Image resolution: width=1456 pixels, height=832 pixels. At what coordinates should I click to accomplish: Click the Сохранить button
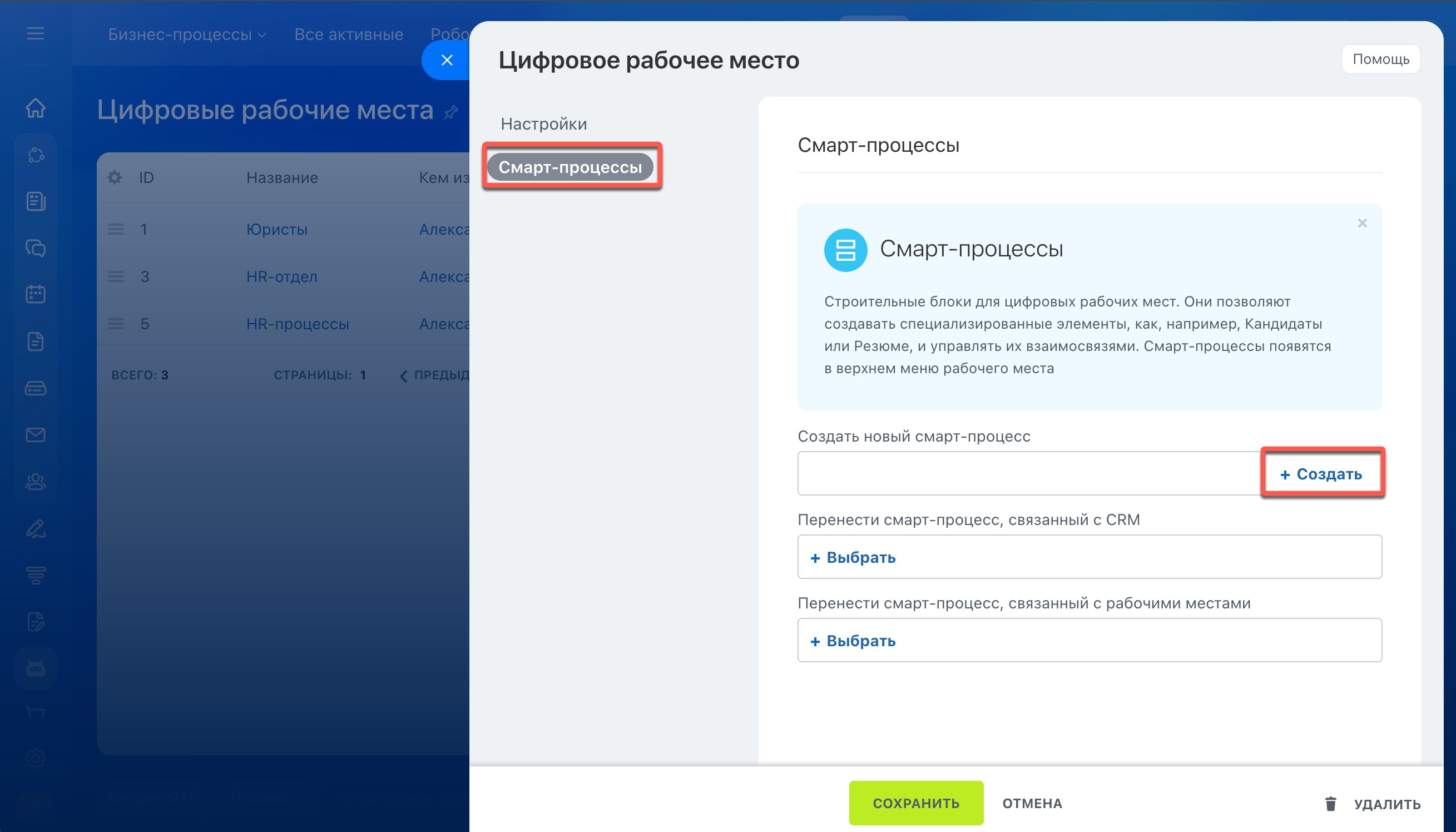(915, 803)
